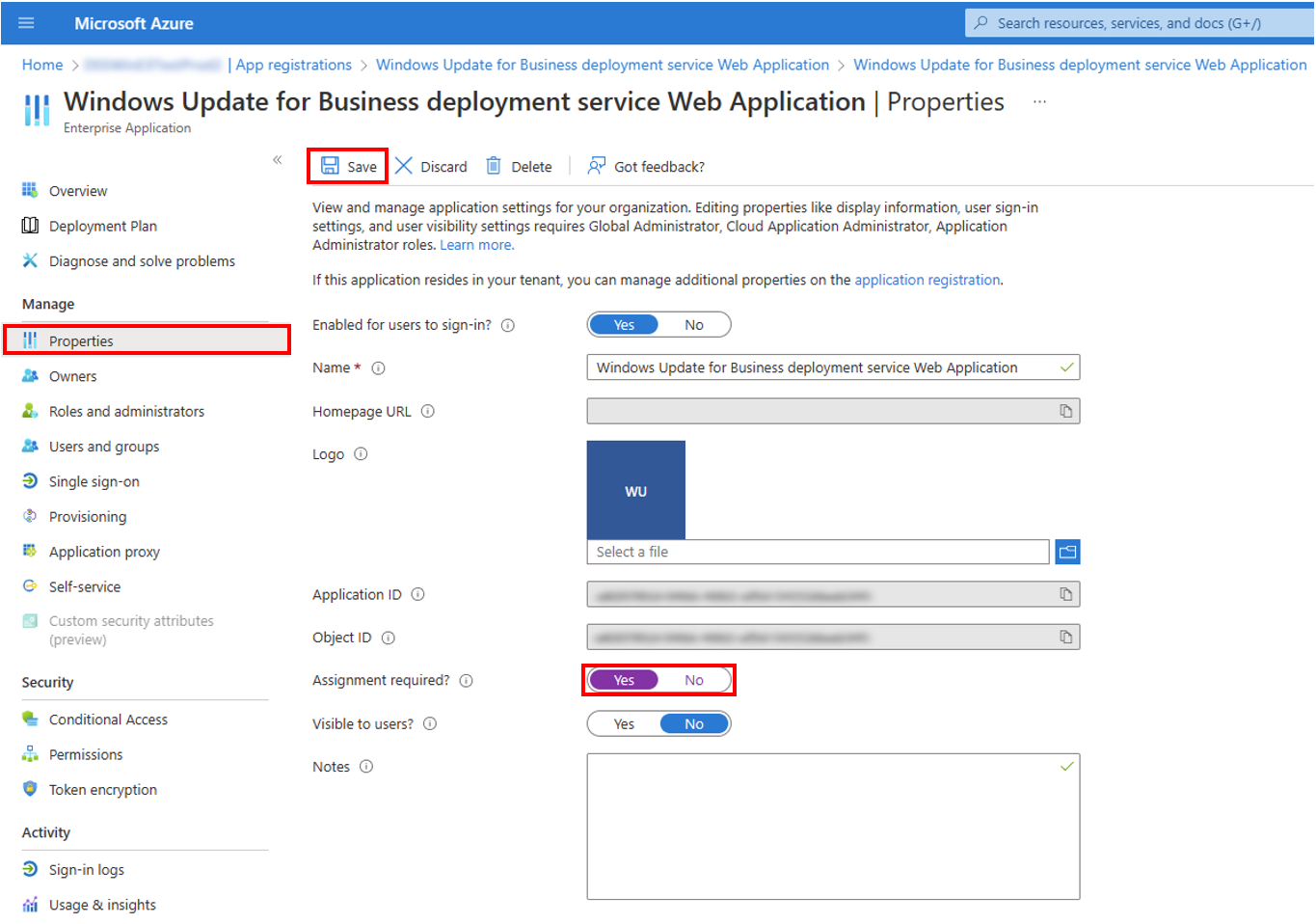Open the Conditional Access page

point(108,720)
